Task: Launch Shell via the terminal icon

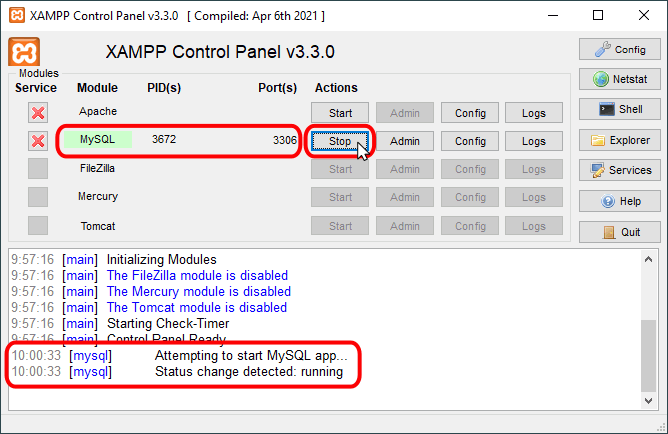Action: 619,109
